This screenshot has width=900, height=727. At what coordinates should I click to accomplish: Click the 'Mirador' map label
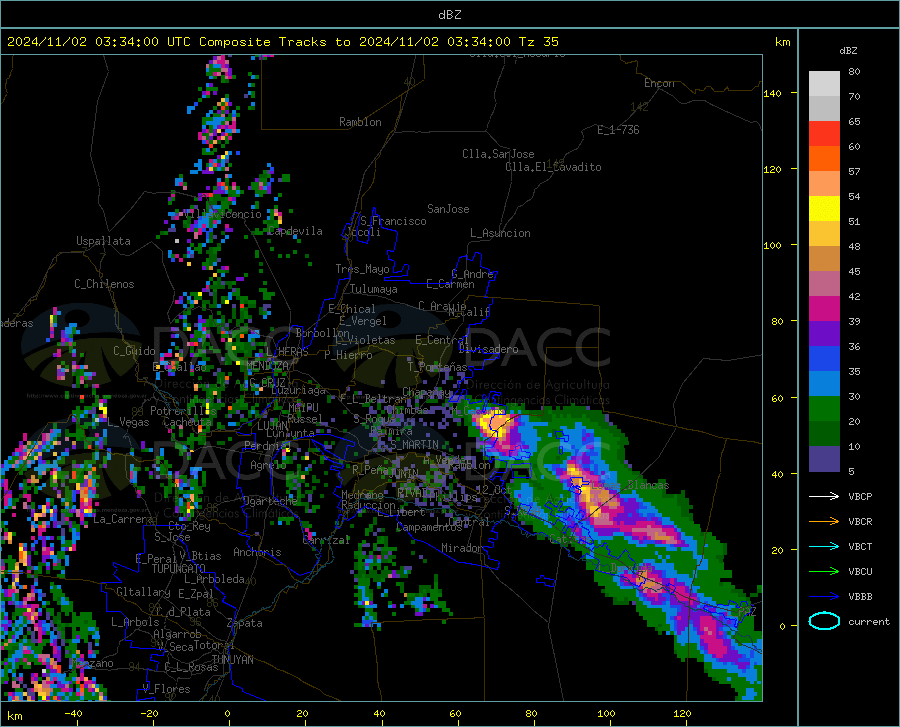[x=461, y=548]
